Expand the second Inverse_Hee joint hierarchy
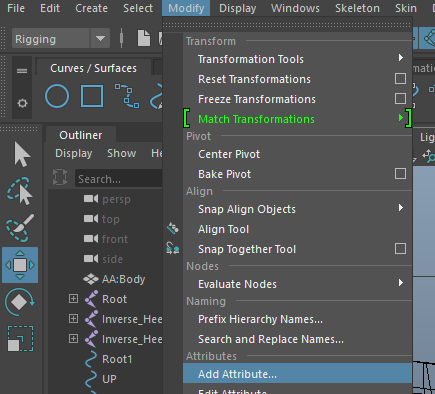The width and height of the screenshot is (435, 394). (x=73, y=339)
